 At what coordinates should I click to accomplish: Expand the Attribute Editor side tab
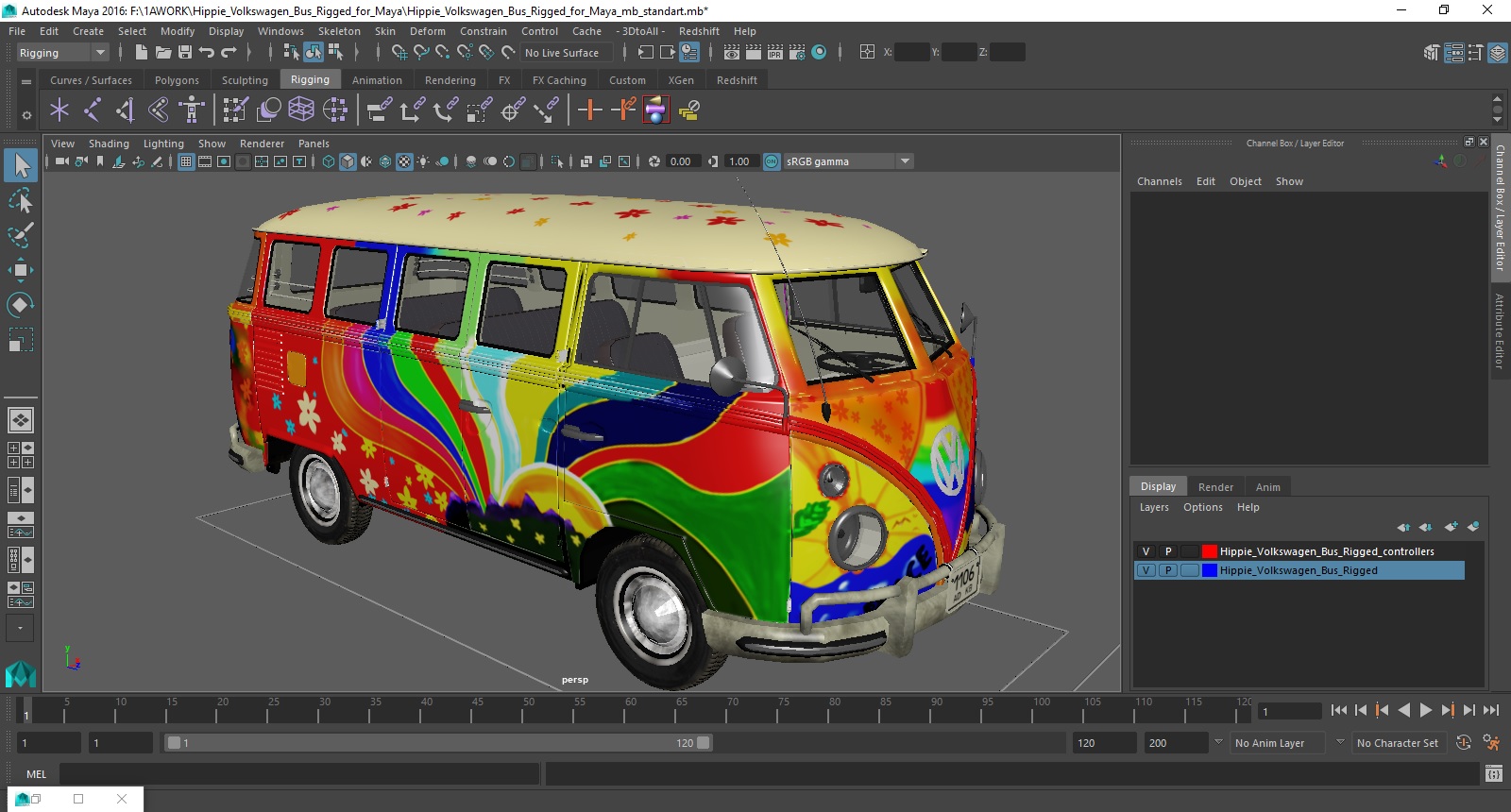[x=1500, y=330]
